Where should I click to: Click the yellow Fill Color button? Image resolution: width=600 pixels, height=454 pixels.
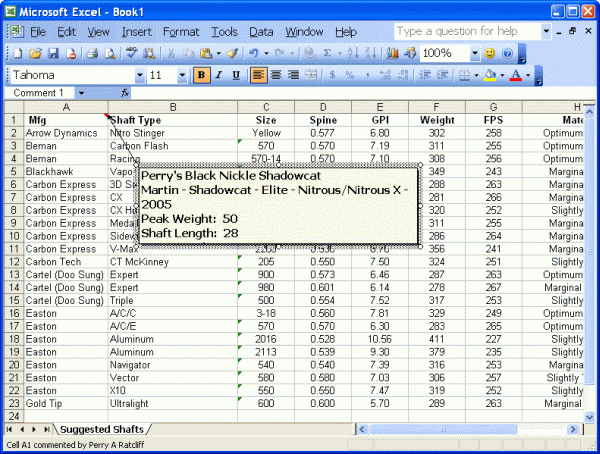(490, 75)
